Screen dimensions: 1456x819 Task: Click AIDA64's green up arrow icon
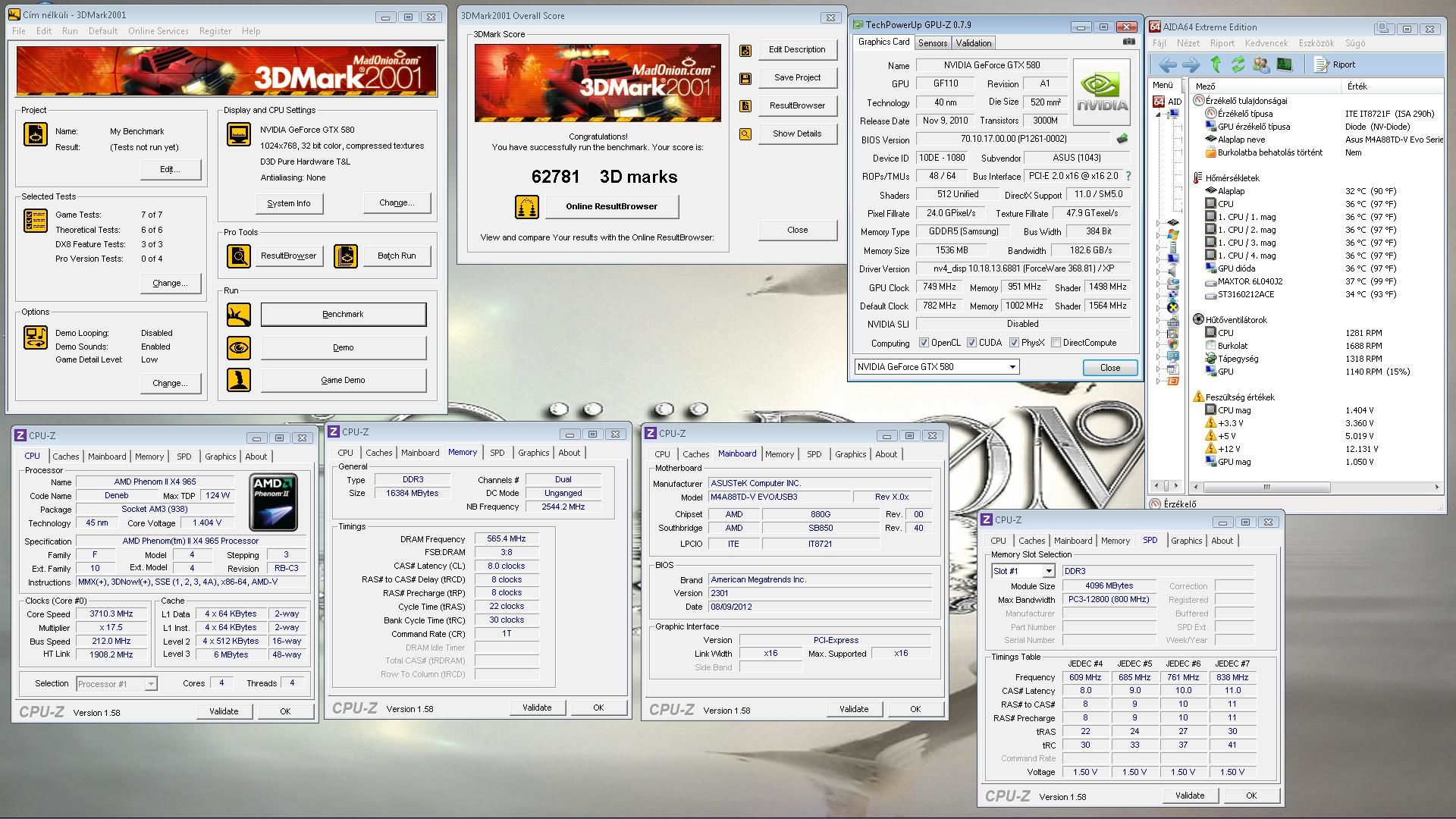[x=1216, y=64]
